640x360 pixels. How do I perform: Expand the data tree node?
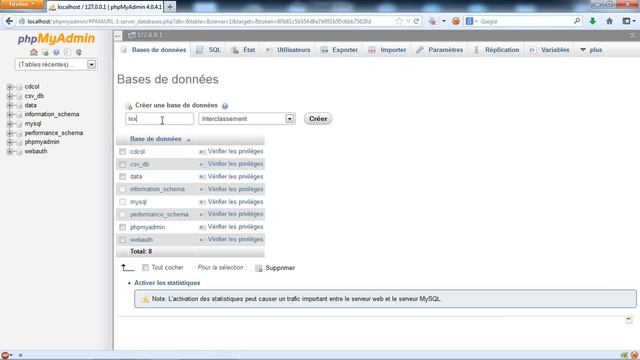[x=10, y=105]
